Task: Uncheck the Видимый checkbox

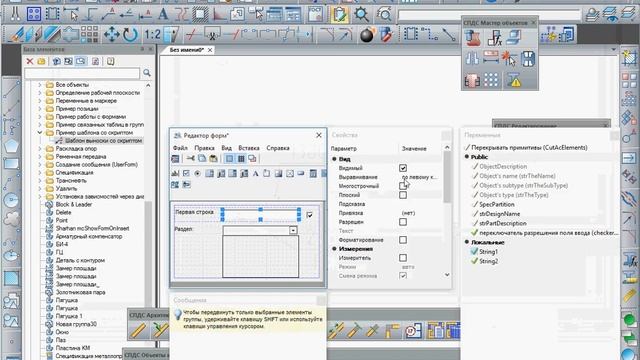Action: click(403, 168)
